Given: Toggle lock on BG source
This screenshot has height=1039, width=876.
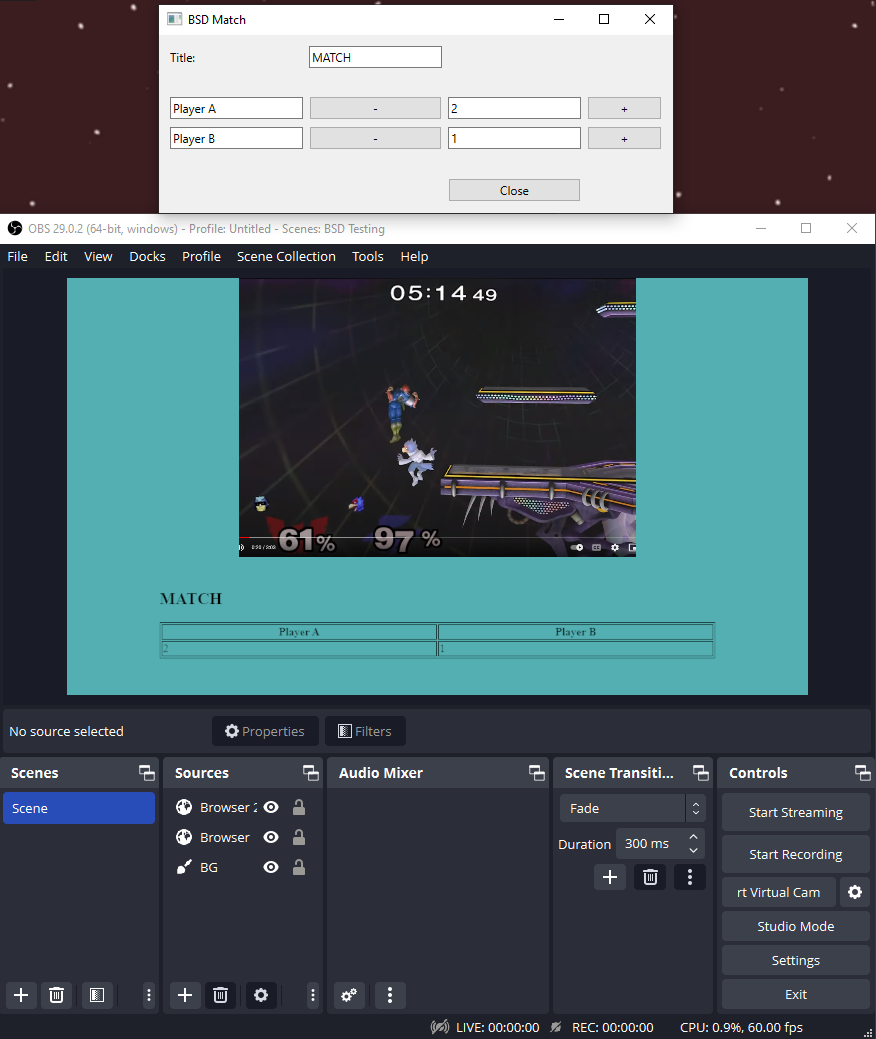Looking at the screenshot, I should point(299,867).
